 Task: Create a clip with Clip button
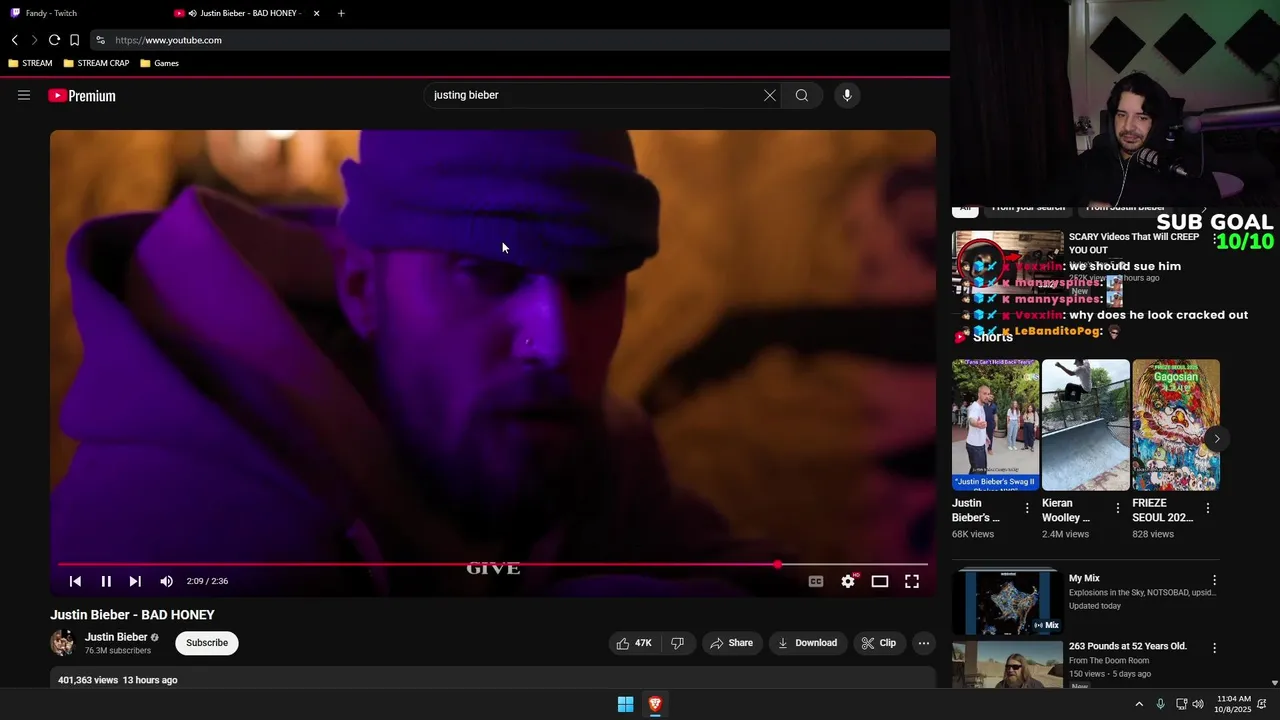click(879, 643)
